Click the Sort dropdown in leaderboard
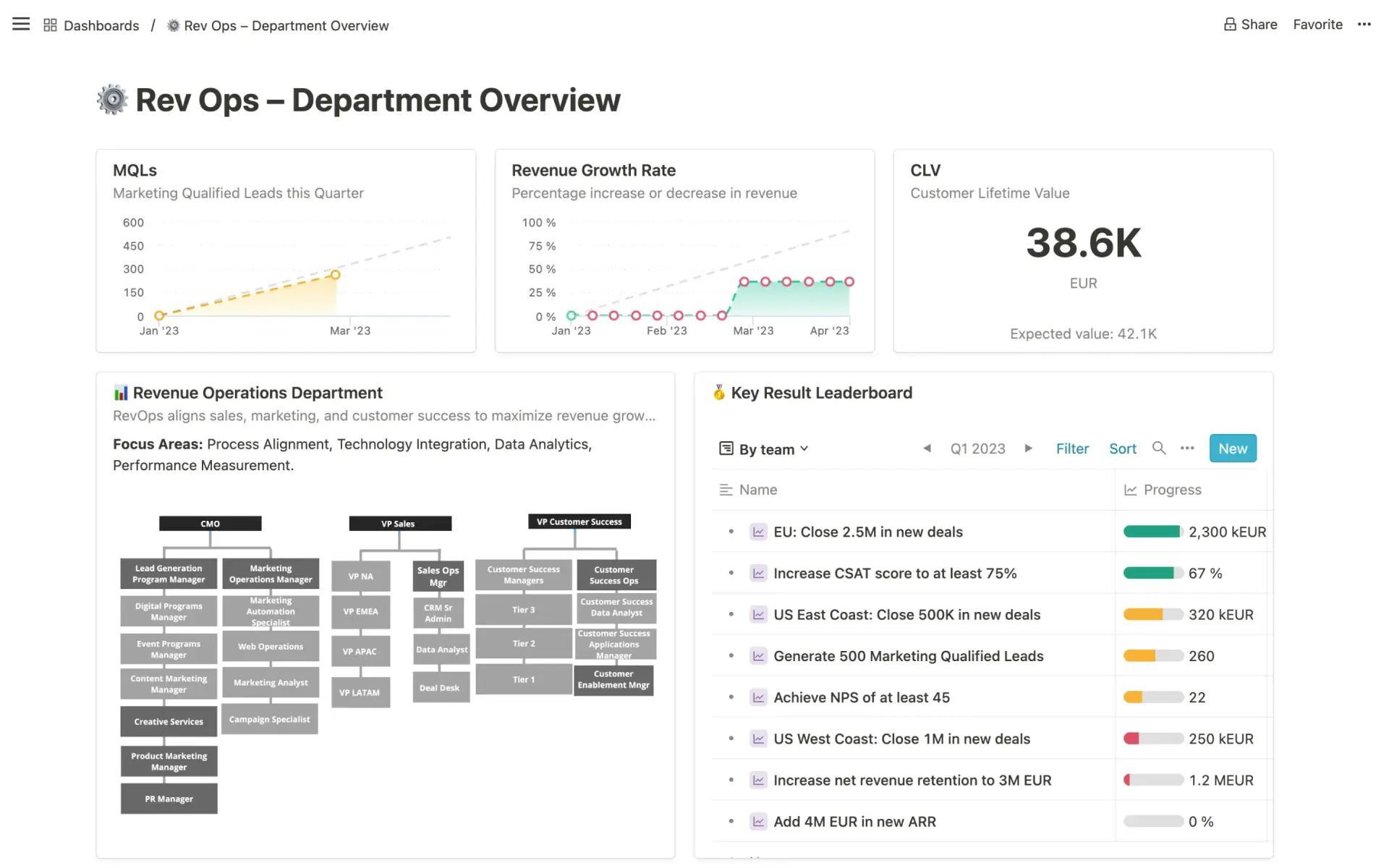The width and height of the screenshot is (1389, 868). point(1121,448)
